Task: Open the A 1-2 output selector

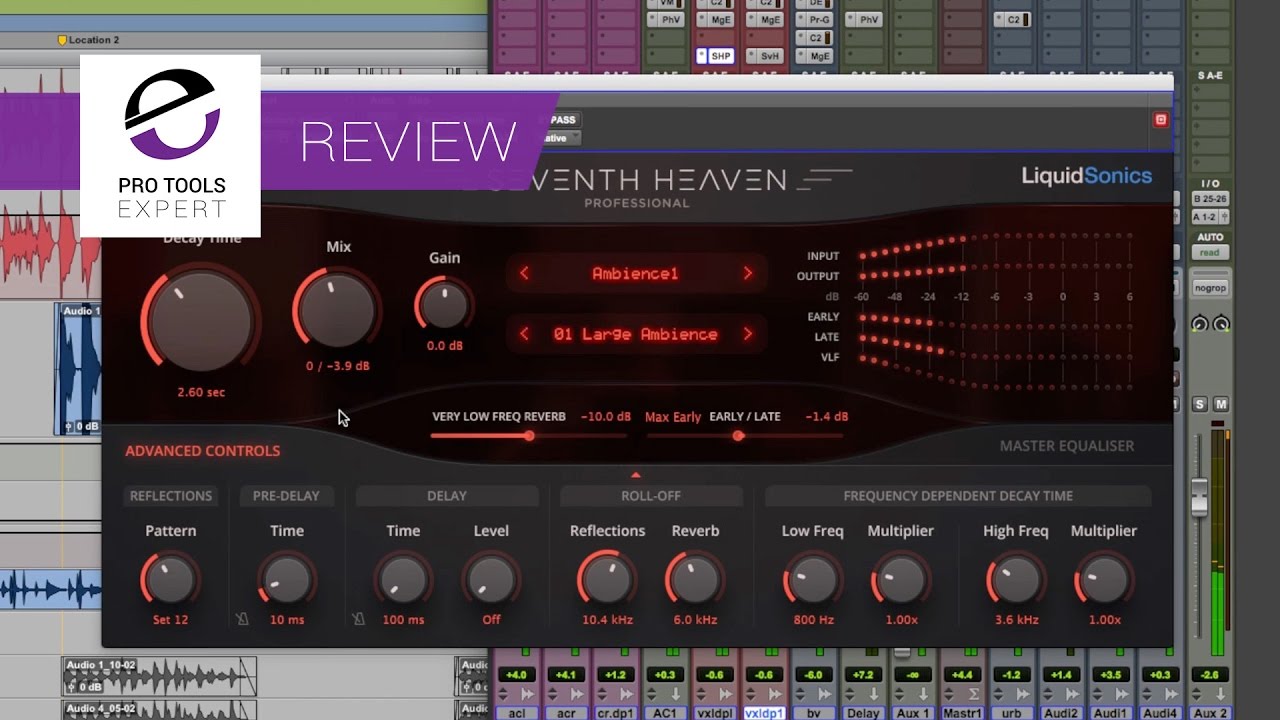Action: click(x=1210, y=217)
